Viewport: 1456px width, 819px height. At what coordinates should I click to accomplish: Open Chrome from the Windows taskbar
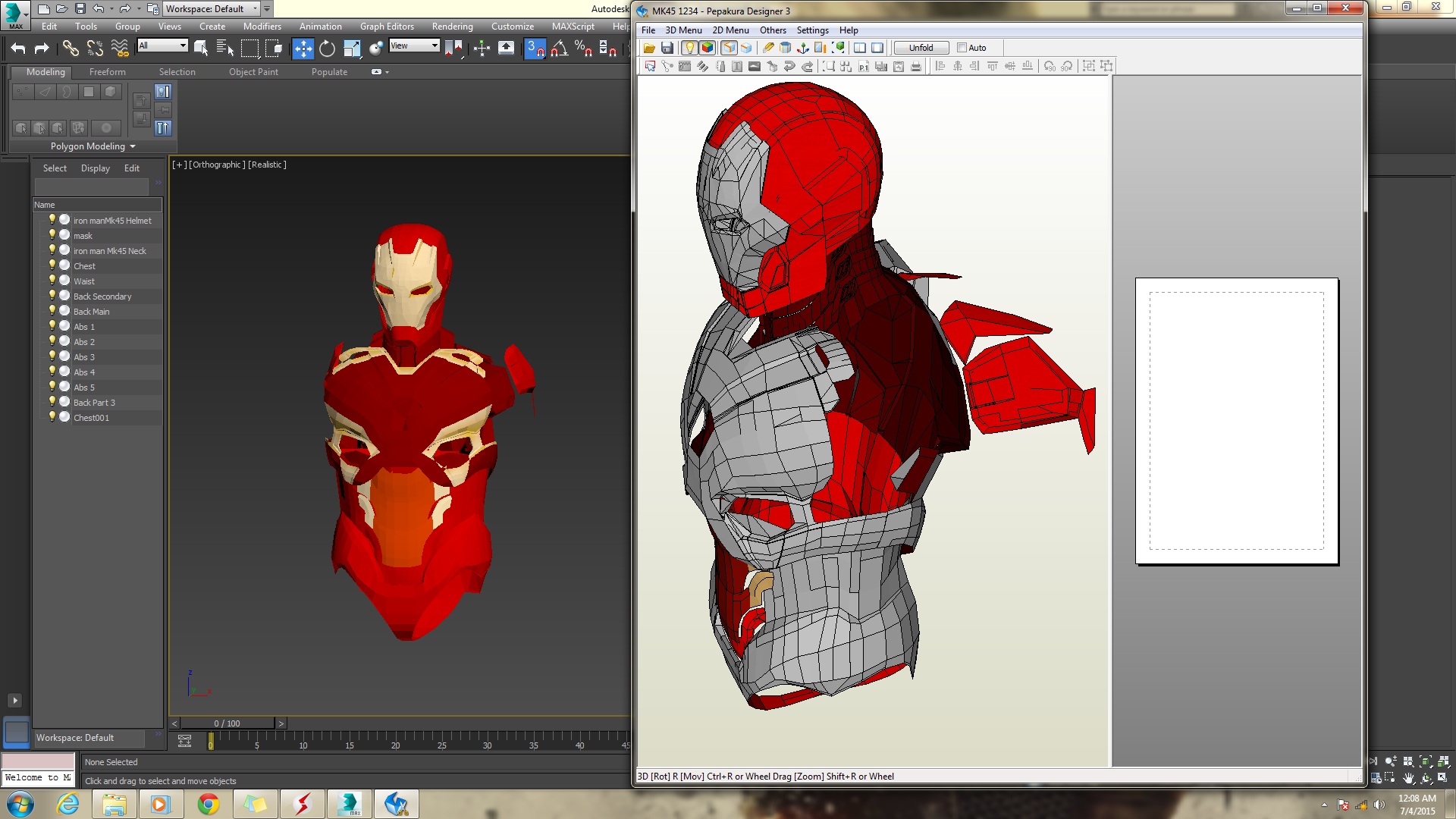point(209,804)
